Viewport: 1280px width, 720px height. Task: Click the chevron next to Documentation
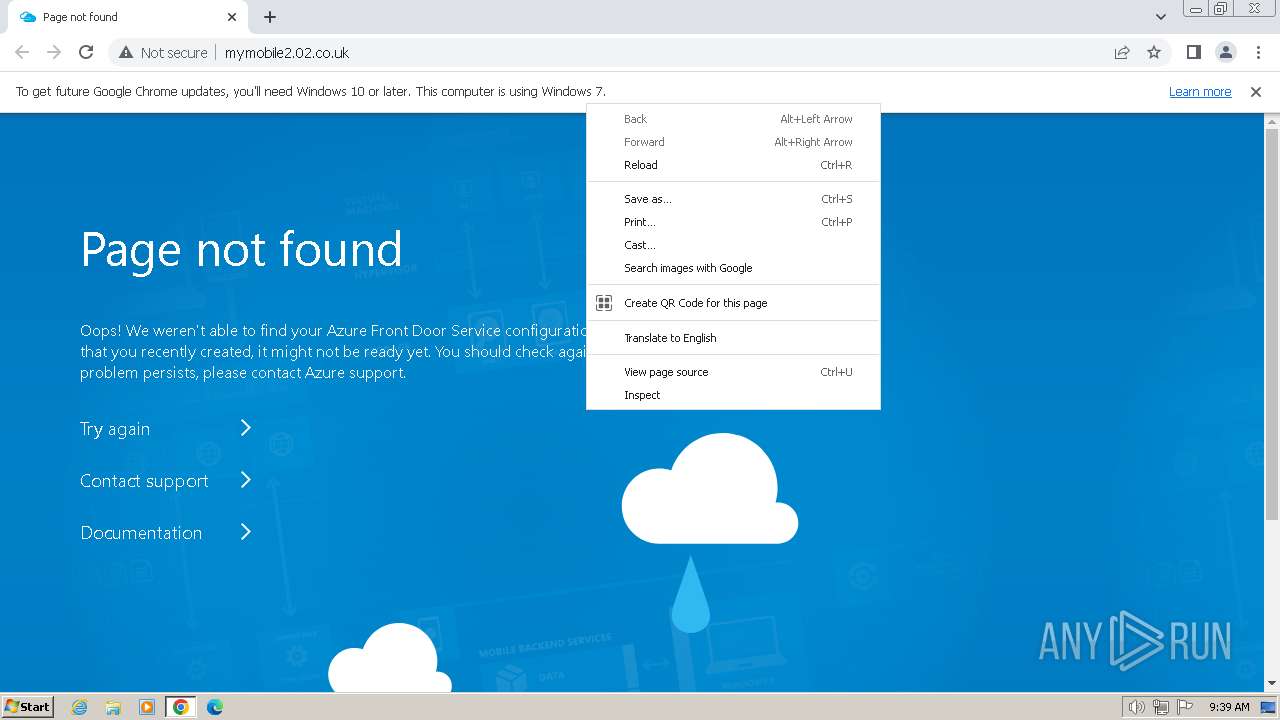pos(246,532)
